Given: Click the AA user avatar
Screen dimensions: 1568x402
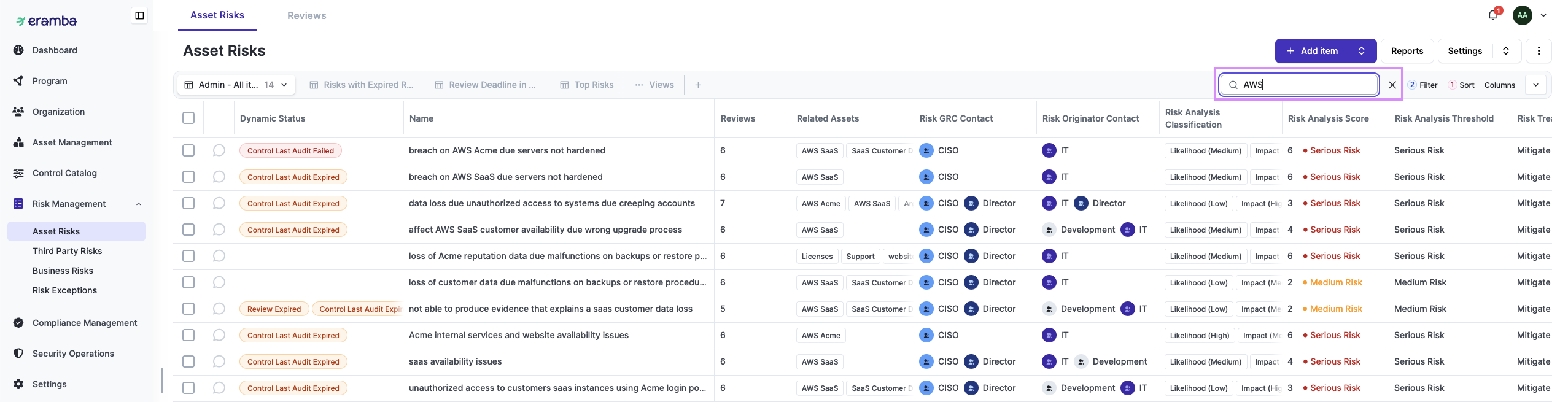Looking at the screenshot, I should click(1523, 15).
